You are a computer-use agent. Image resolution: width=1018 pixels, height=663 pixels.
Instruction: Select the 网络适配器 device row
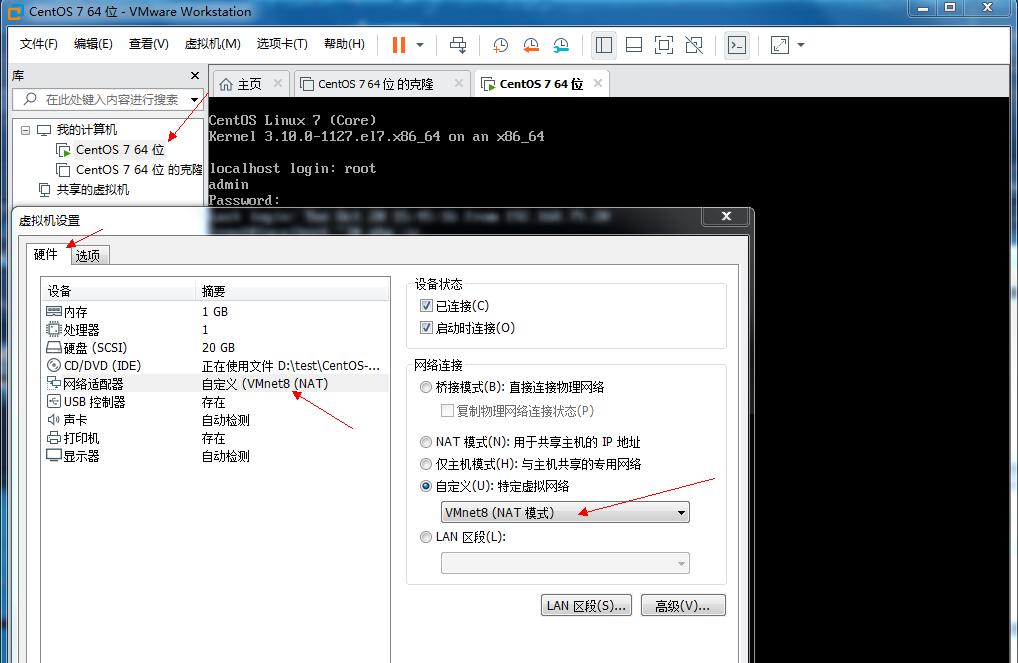pyautogui.click(x=215, y=384)
